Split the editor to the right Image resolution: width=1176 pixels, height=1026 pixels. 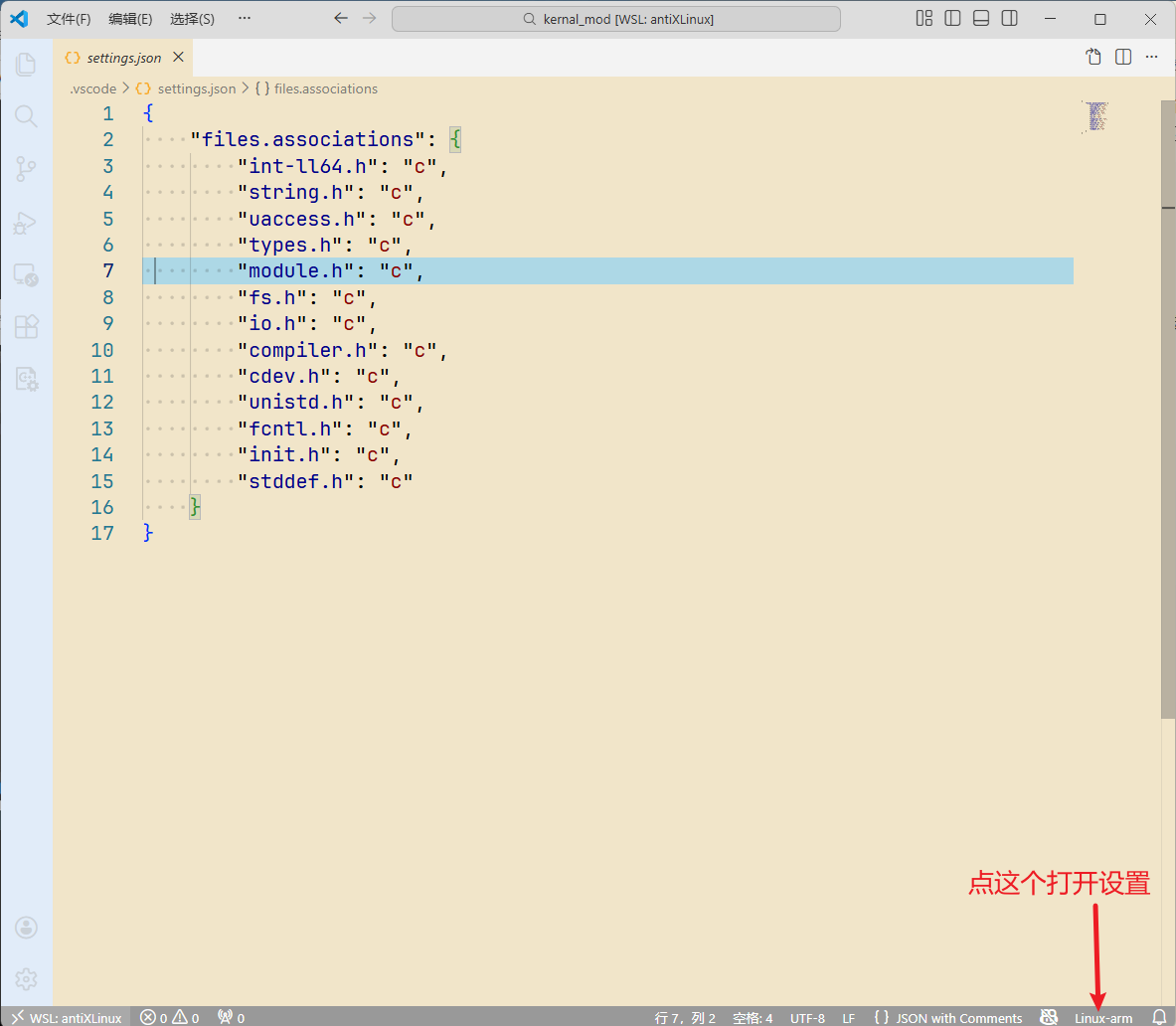[1123, 58]
